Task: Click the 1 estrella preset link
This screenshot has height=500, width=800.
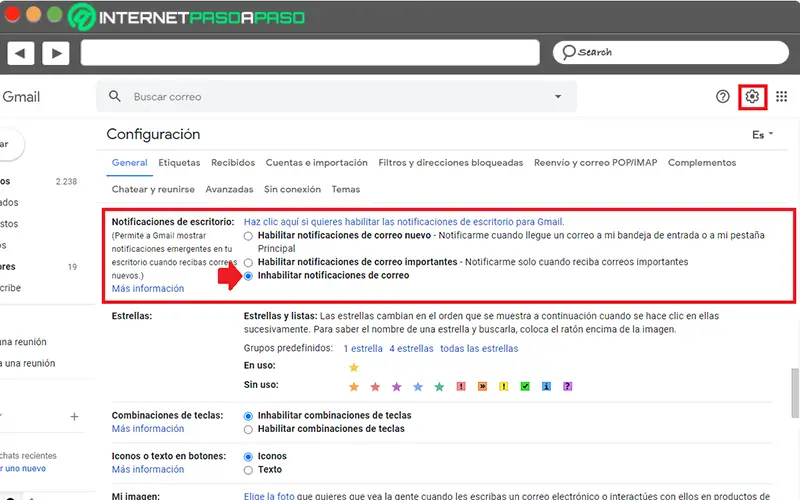Action: pyautogui.click(x=363, y=348)
